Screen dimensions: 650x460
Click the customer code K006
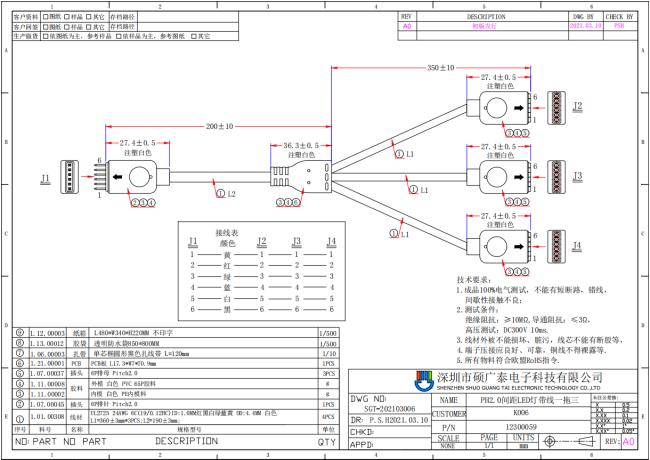pyautogui.click(x=494, y=411)
